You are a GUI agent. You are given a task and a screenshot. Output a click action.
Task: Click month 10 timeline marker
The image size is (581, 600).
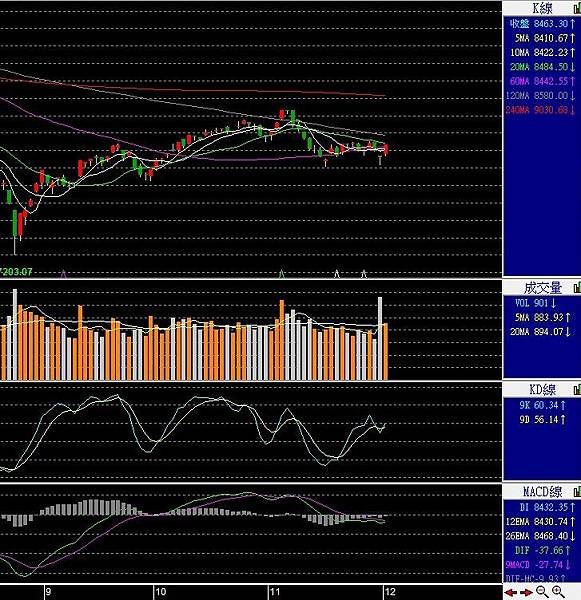point(161,592)
